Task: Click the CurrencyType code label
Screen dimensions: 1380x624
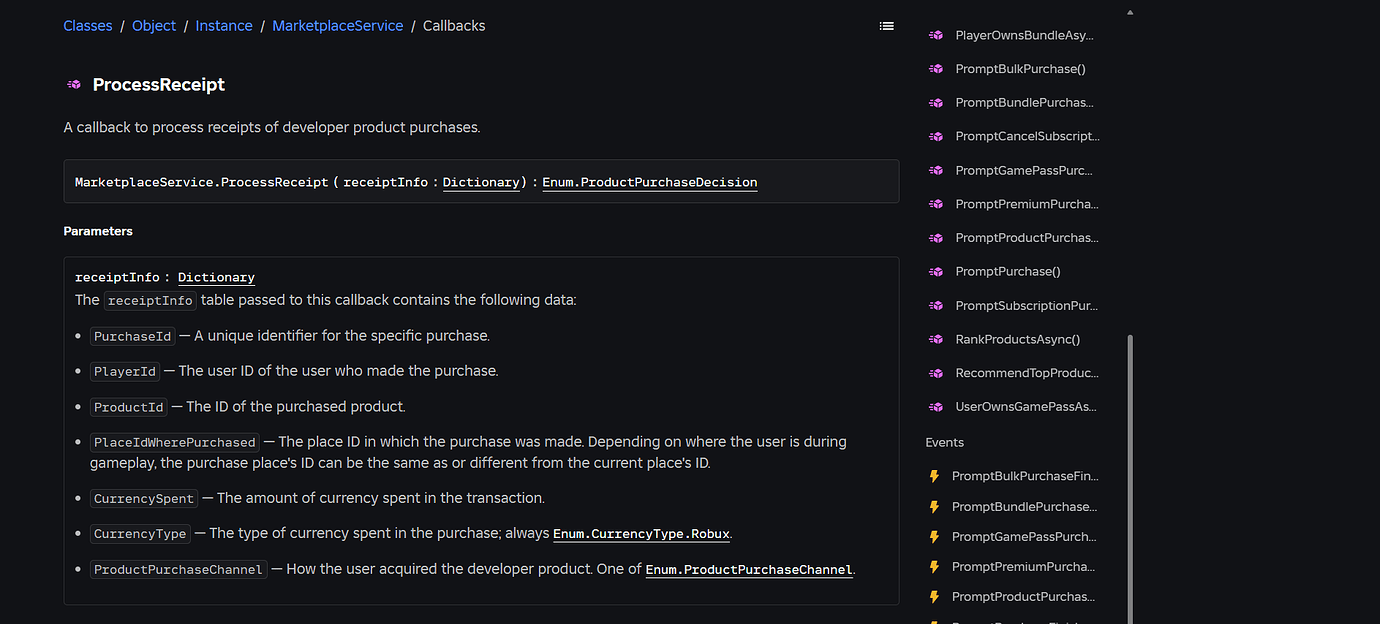Action: (140, 534)
